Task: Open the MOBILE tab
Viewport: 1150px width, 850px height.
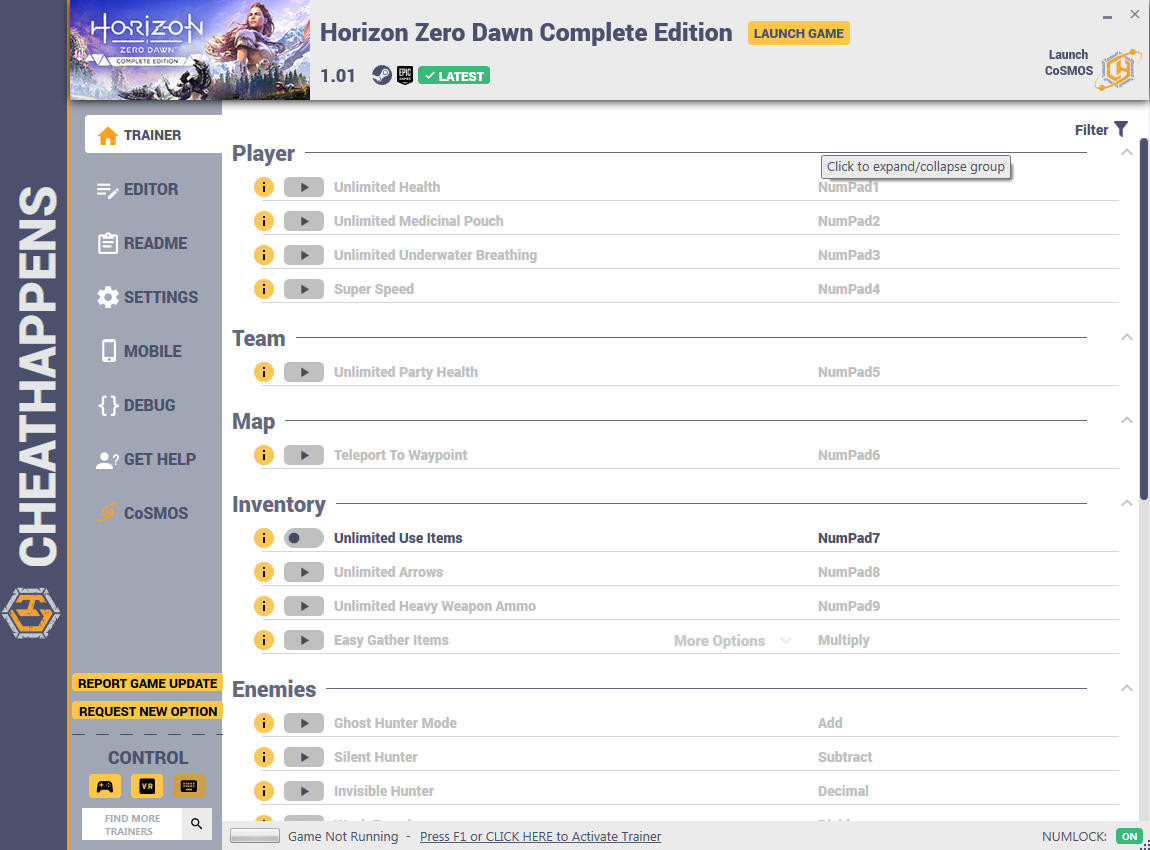Action: point(140,351)
